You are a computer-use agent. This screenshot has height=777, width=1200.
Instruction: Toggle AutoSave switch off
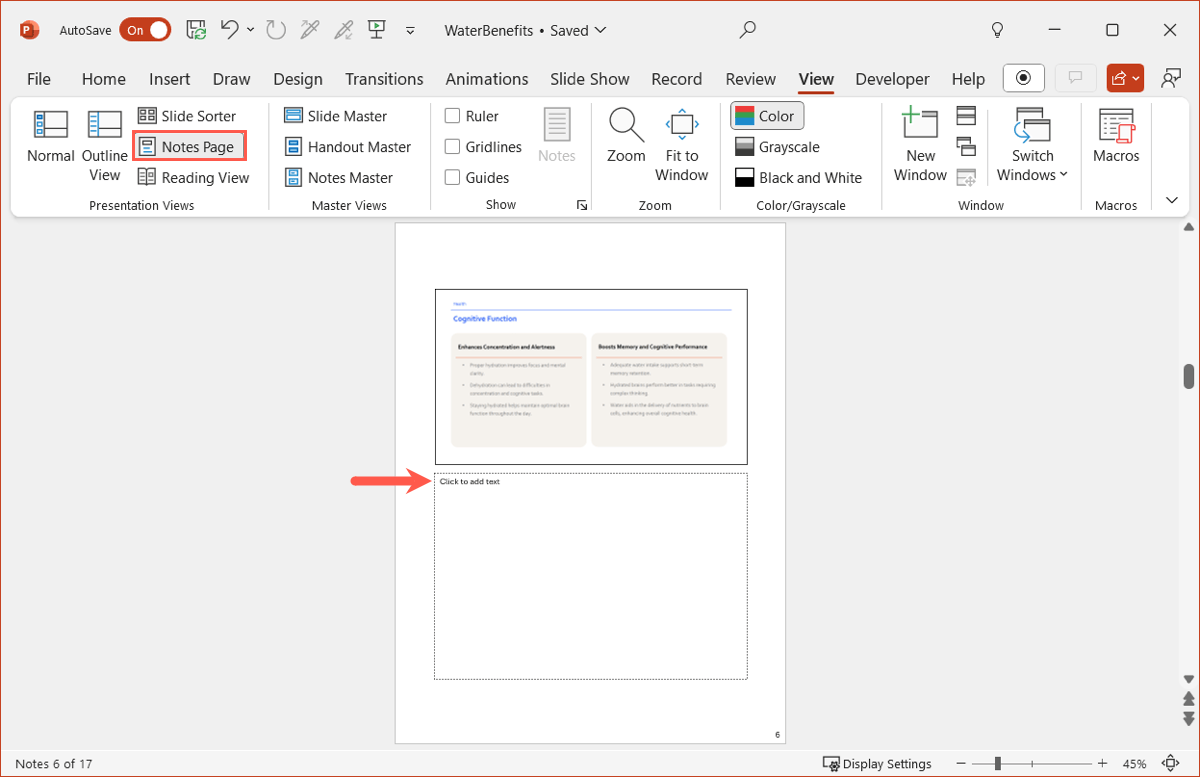pyautogui.click(x=144, y=30)
